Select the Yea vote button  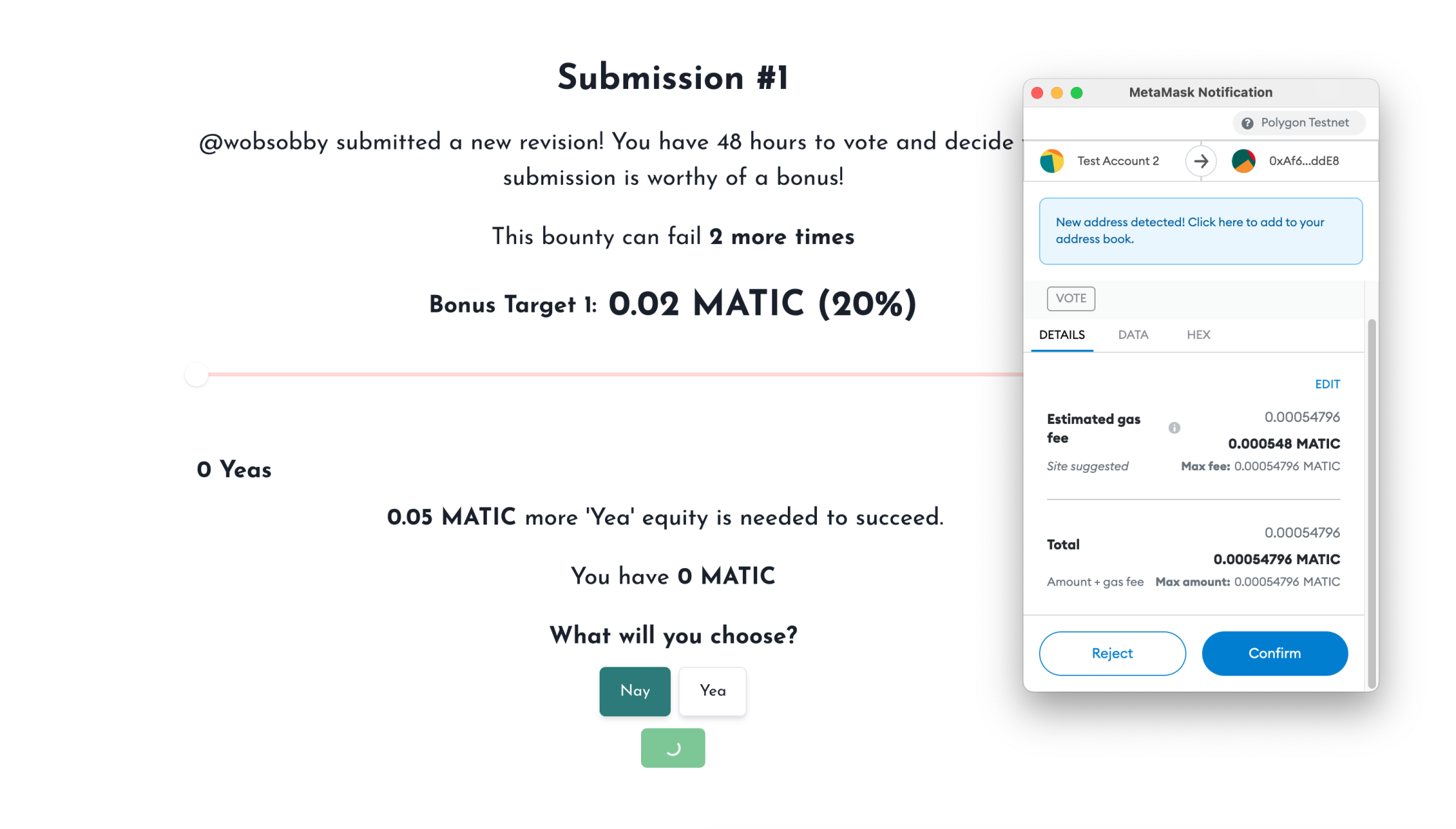point(713,691)
